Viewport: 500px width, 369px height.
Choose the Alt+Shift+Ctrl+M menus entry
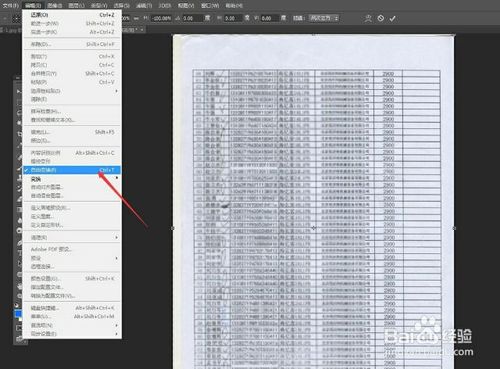point(72,316)
